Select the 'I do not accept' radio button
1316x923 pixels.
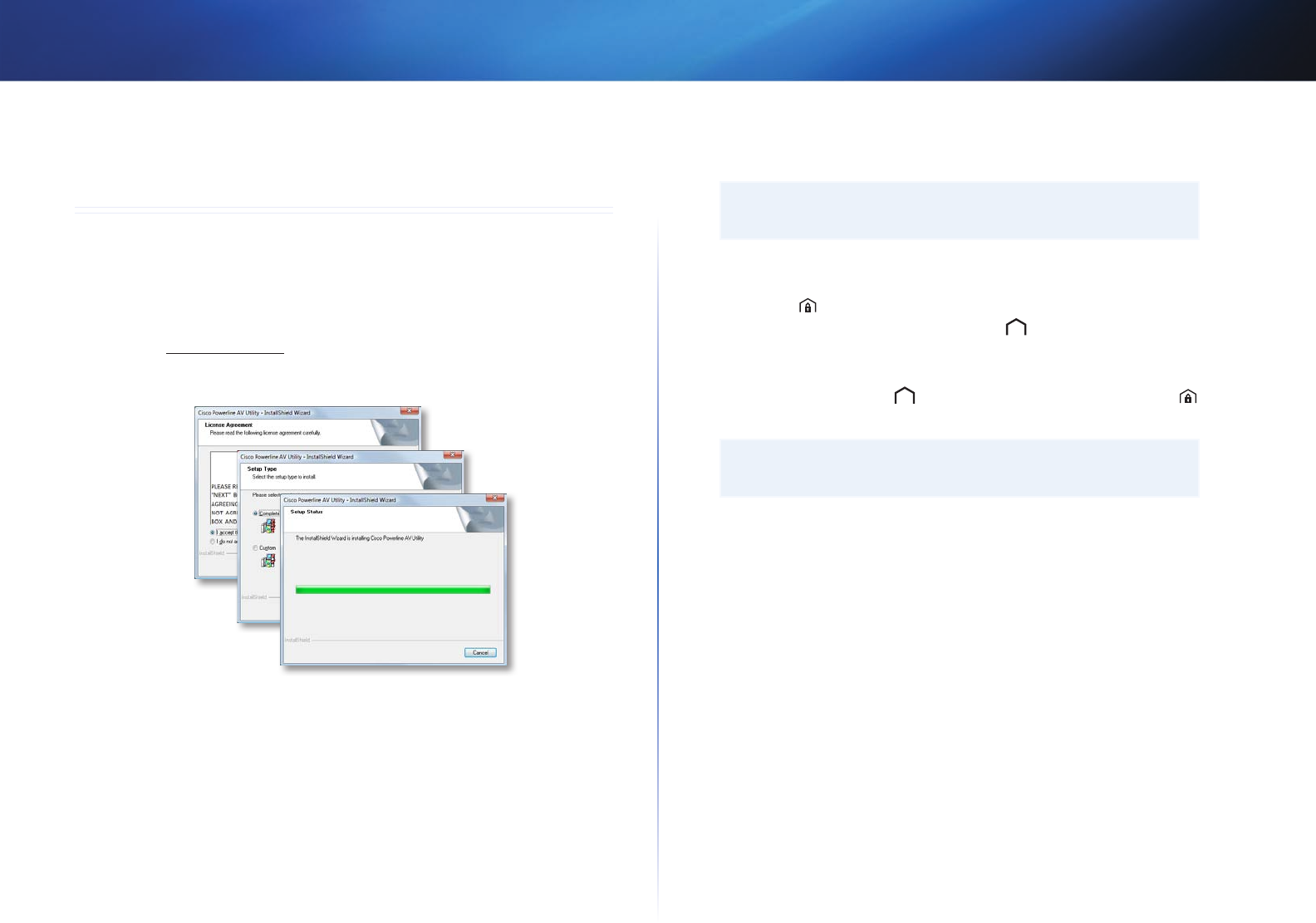(213, 542)
